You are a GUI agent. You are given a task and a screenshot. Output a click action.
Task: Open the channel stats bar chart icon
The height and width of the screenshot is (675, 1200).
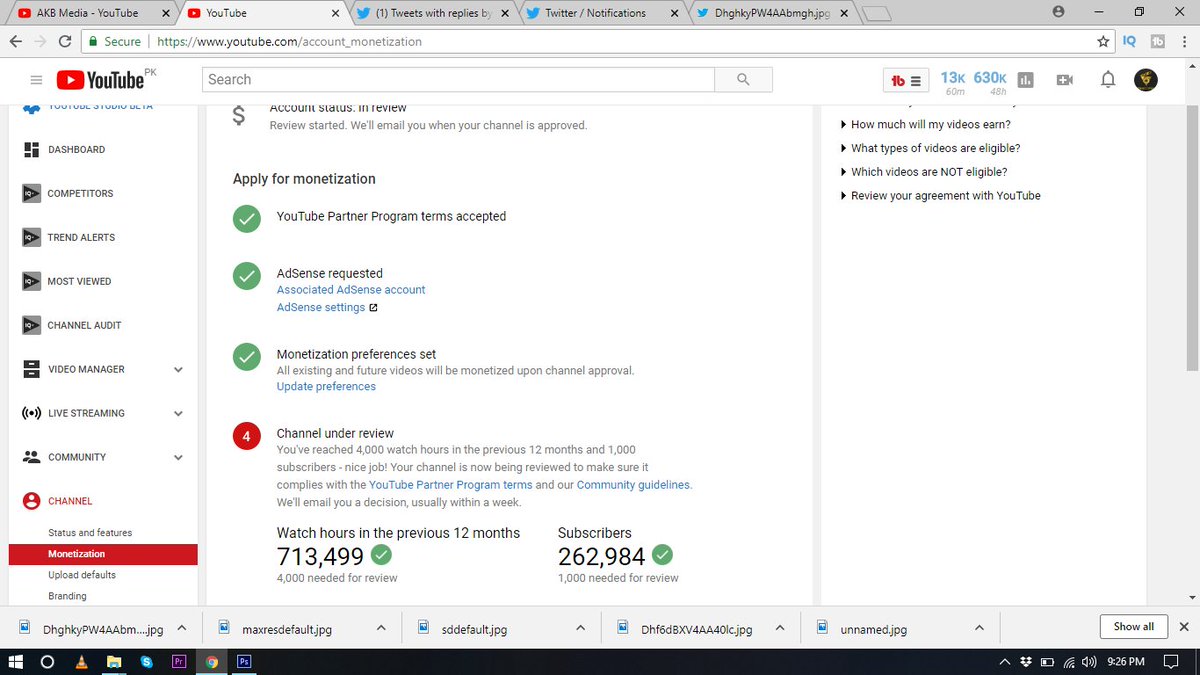[1026, 80]
